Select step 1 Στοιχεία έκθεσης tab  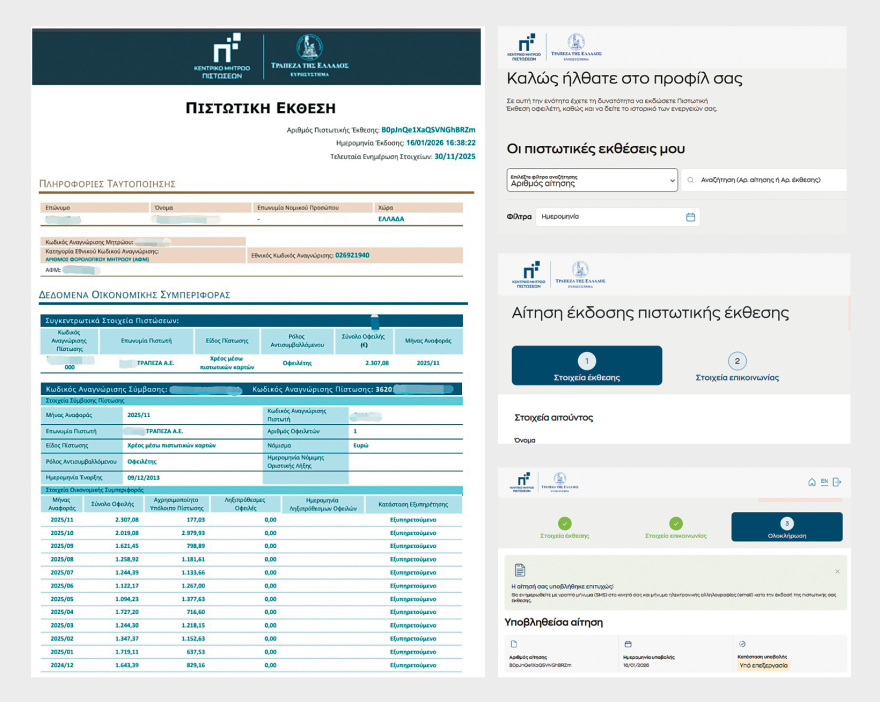point(586,367)
